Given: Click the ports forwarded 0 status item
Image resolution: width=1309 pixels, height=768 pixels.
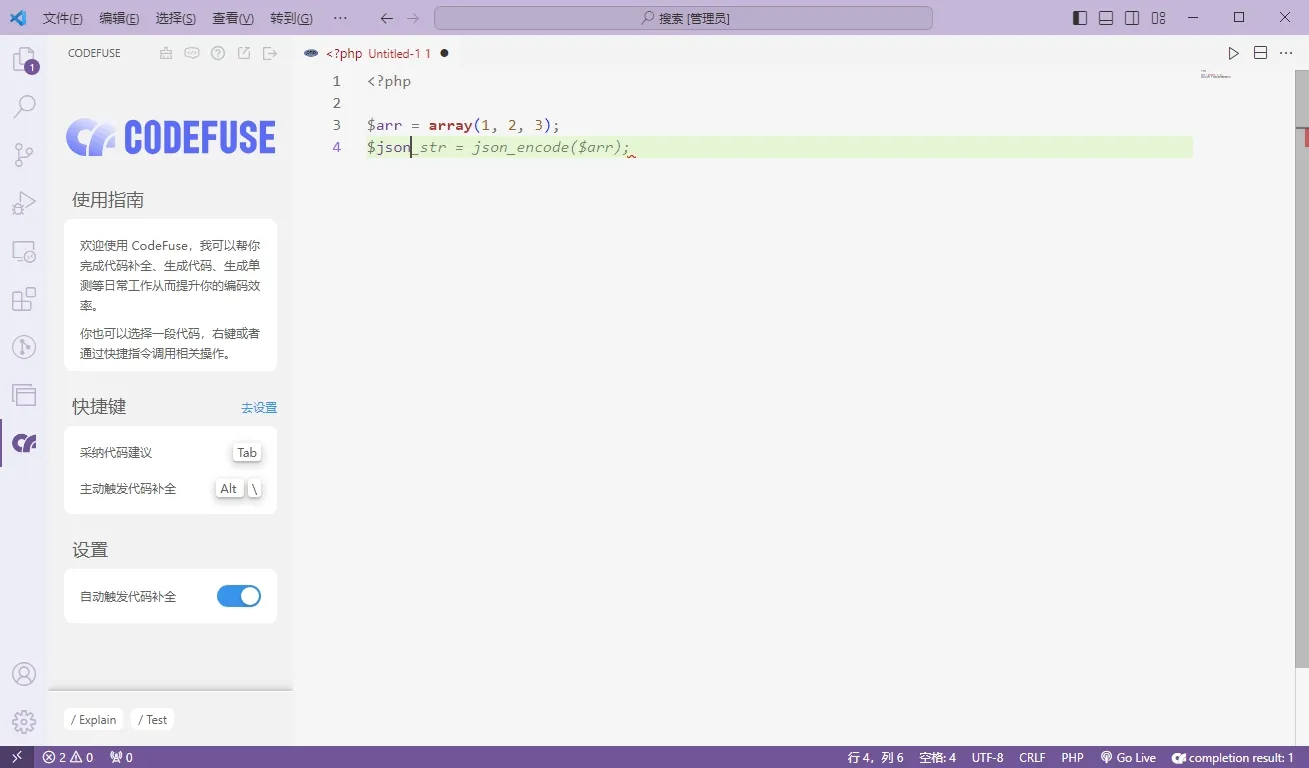Looking at the screenshot, I should 121,757.
